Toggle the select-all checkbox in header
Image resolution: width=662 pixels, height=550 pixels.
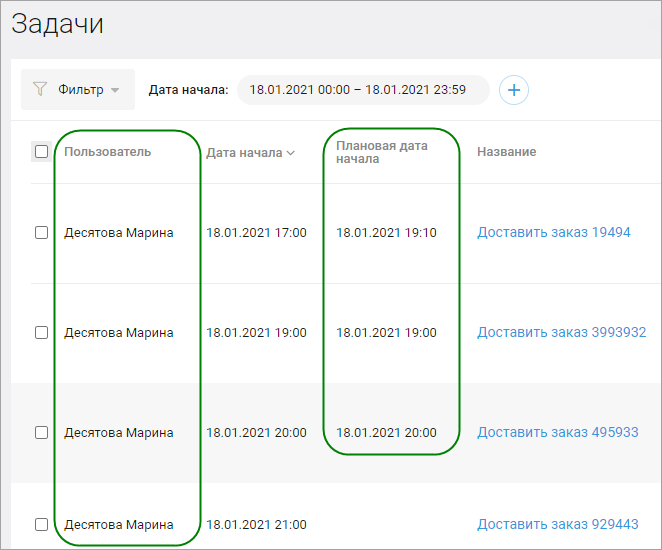coord(41,152)
